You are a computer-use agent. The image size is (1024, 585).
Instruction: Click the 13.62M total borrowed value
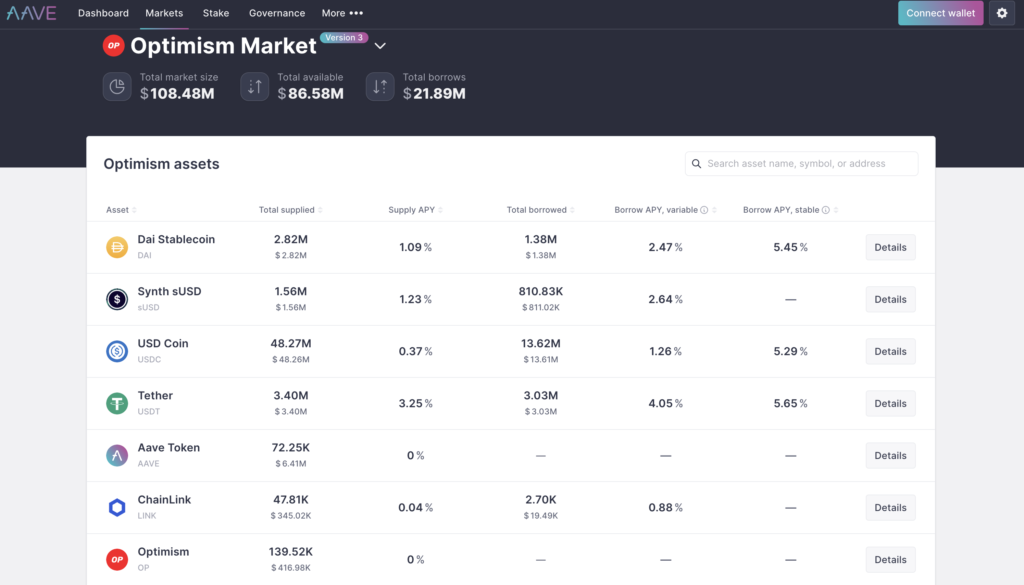click(x=541, y=343)
